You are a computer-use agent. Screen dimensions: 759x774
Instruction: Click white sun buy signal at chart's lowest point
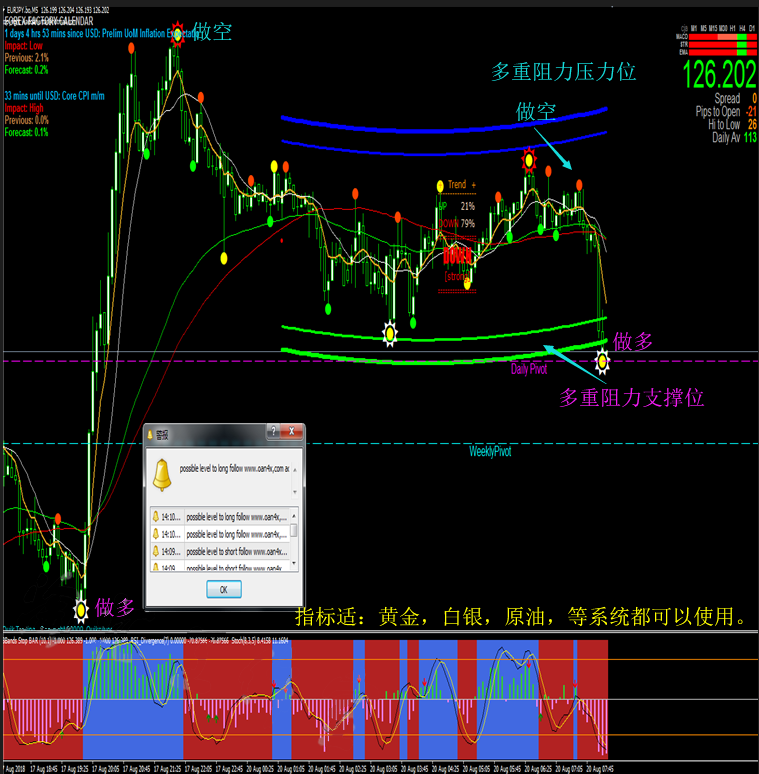(x=81, y=611)
